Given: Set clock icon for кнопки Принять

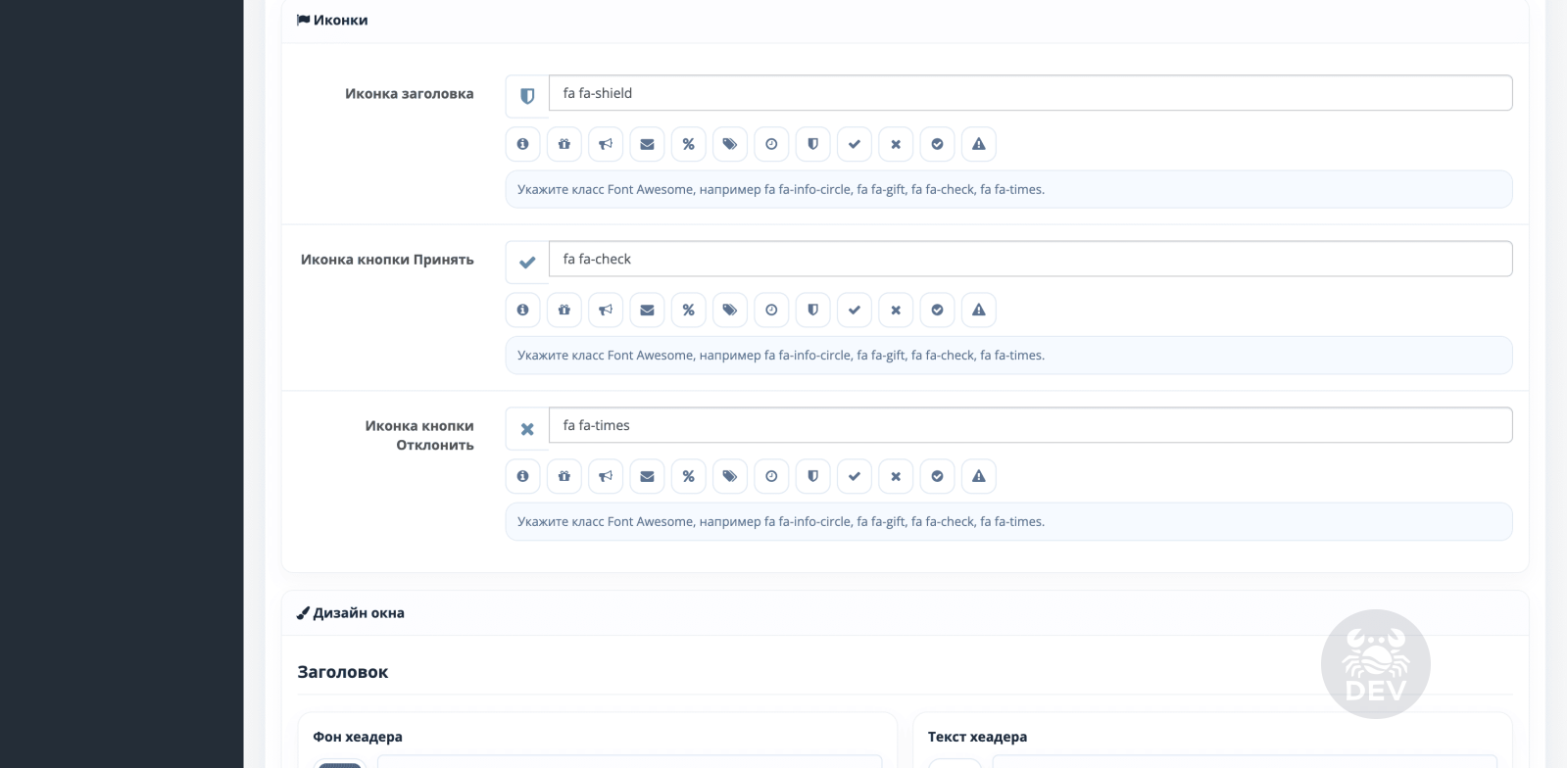Looking at the screenshot, I should [771, 310].
